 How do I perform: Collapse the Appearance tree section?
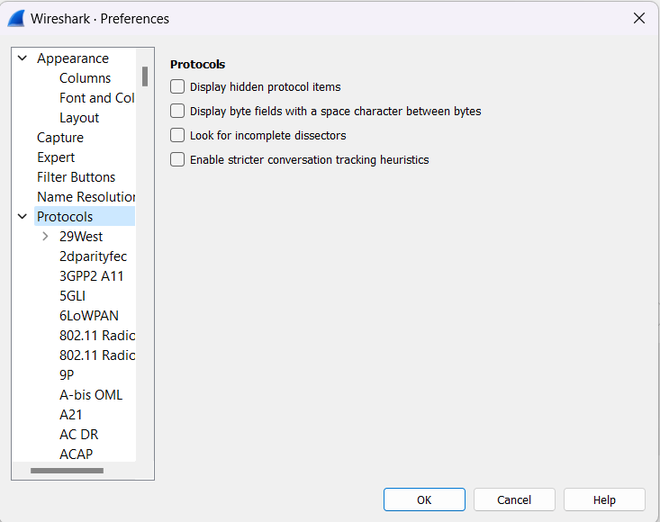(x=22, y=58)
